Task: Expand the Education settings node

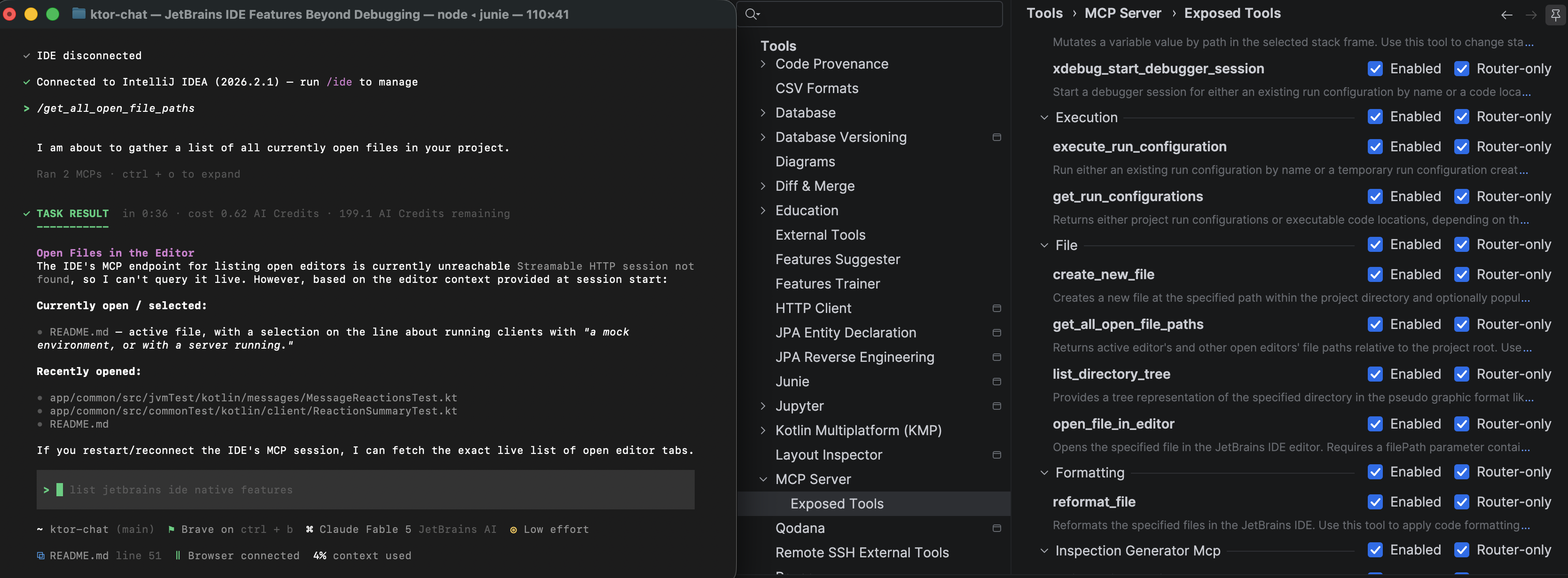Action: pos(763,211)
